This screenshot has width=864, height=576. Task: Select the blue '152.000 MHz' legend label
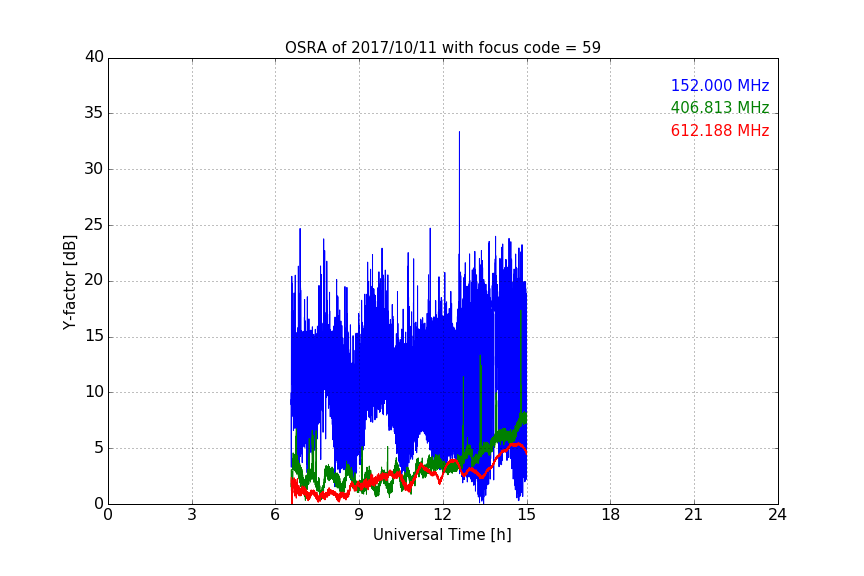pyautogui.click(x=720, y=85)
